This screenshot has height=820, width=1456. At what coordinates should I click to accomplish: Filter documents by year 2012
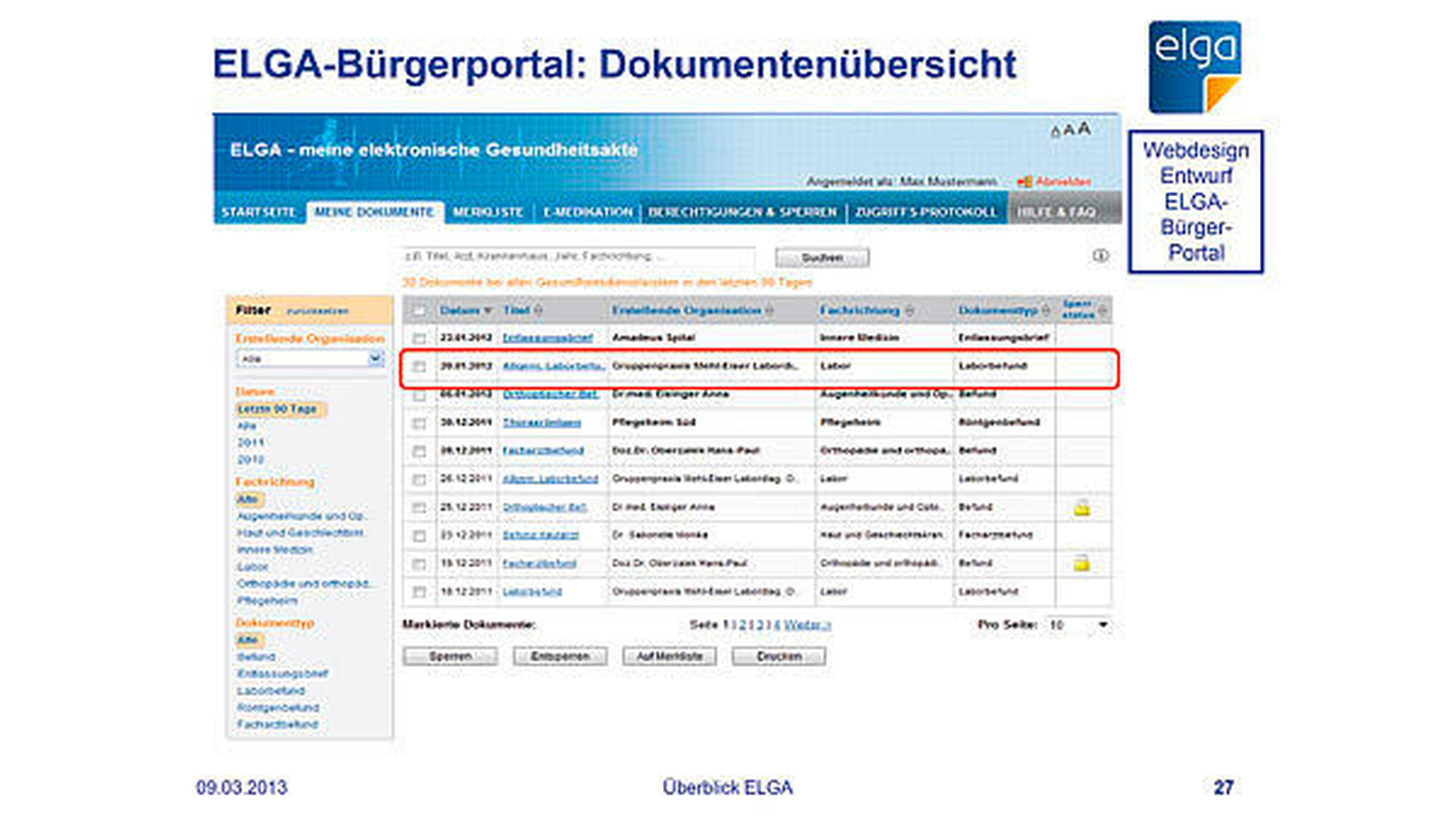[251, 460]
